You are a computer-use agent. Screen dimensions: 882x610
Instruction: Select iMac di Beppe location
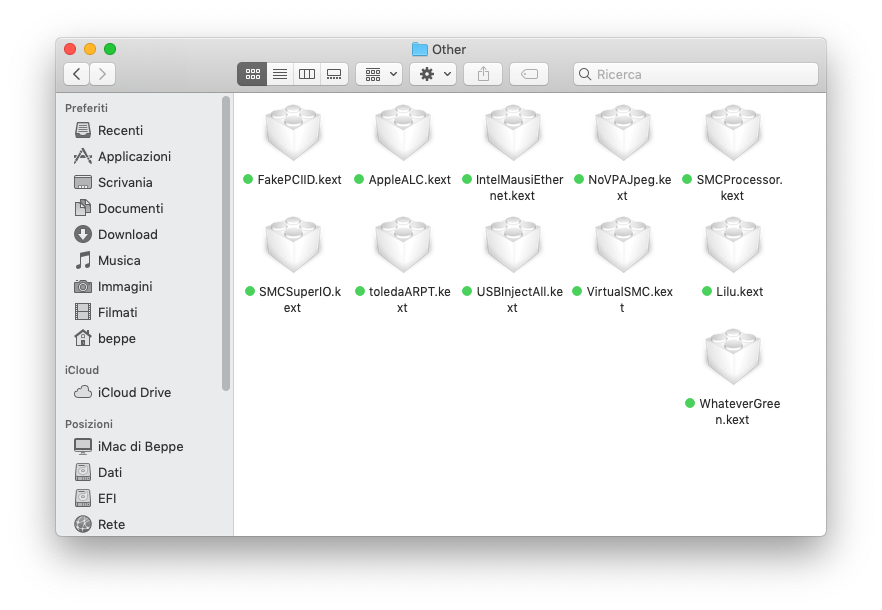(141, 446)
